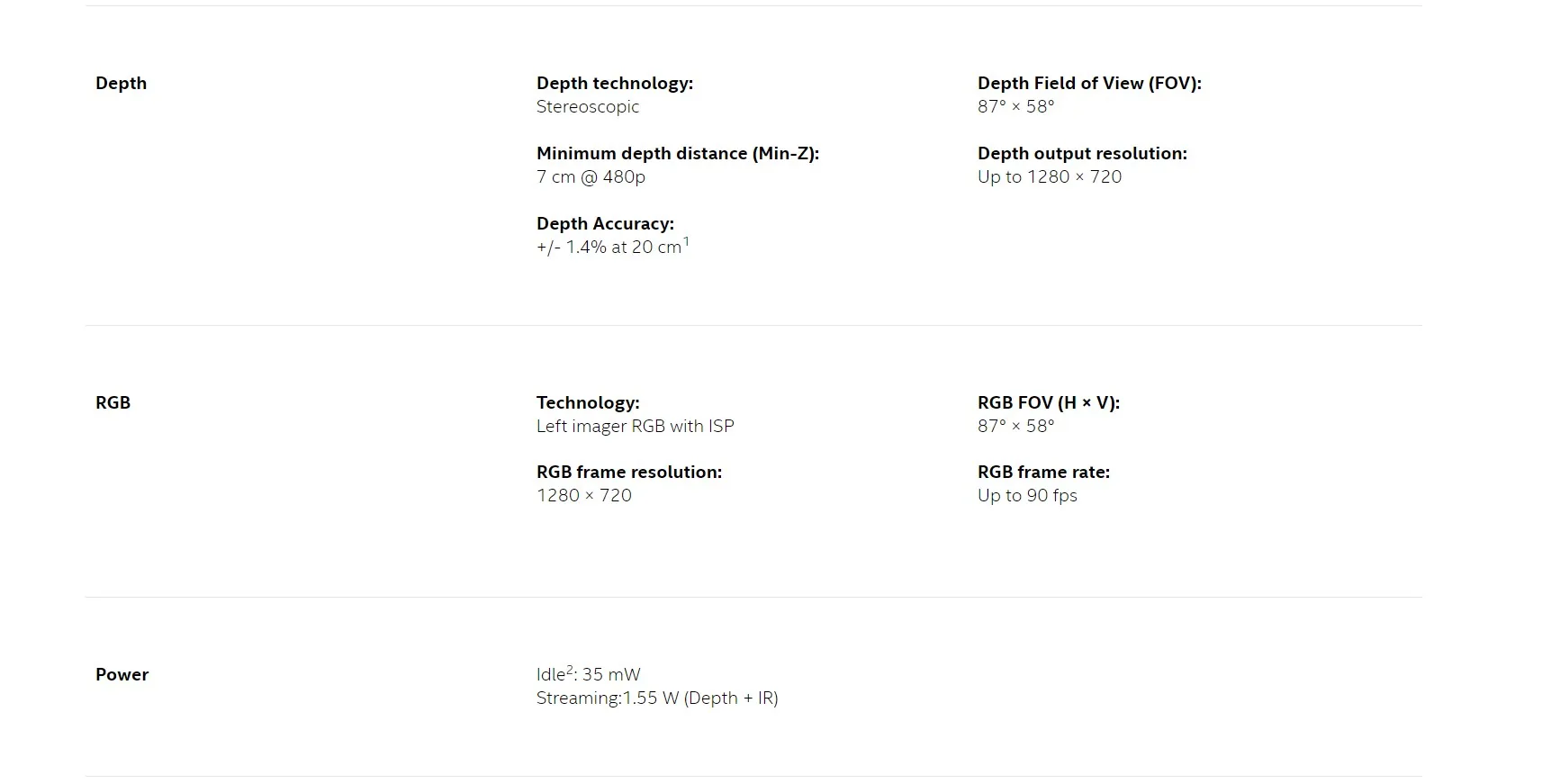Click the RGB frame resolution label
This screenshot has width=1551, height=784.
(x=628, y=472)
